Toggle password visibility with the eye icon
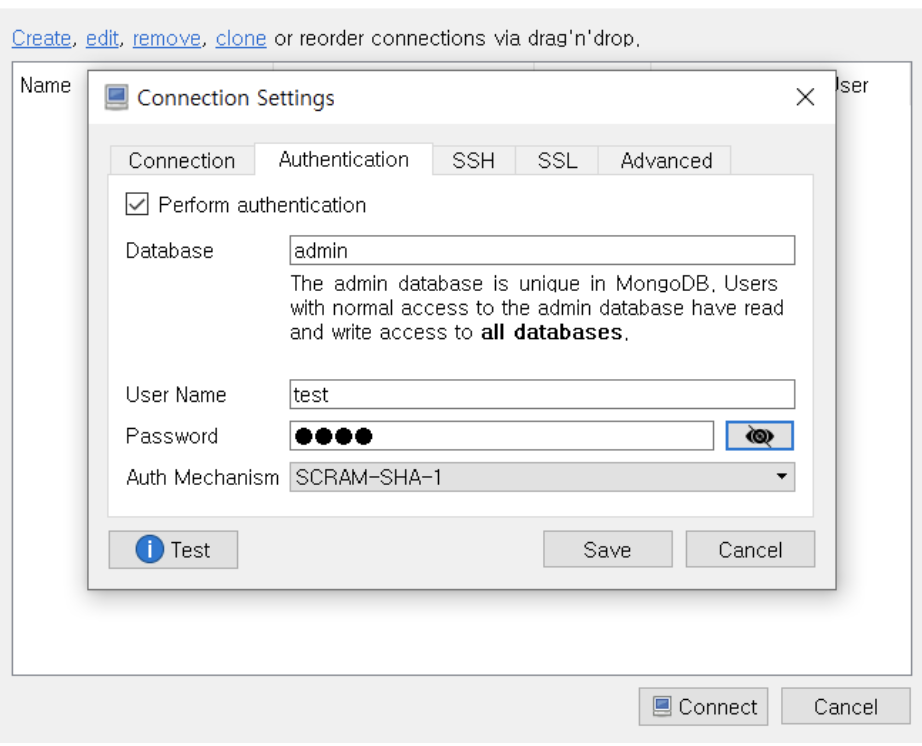The height and width of the screenshot is (746, 922). (x=759, y=436)
